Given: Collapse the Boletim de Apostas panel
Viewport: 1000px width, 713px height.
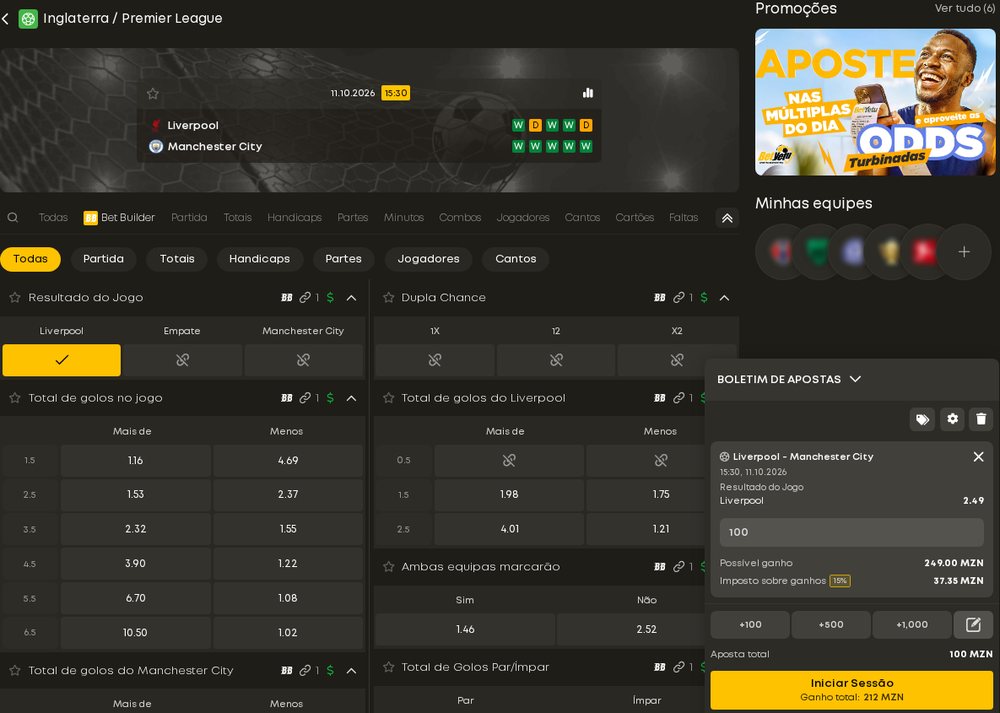Looking at the screenshot, I should point(856,379).
